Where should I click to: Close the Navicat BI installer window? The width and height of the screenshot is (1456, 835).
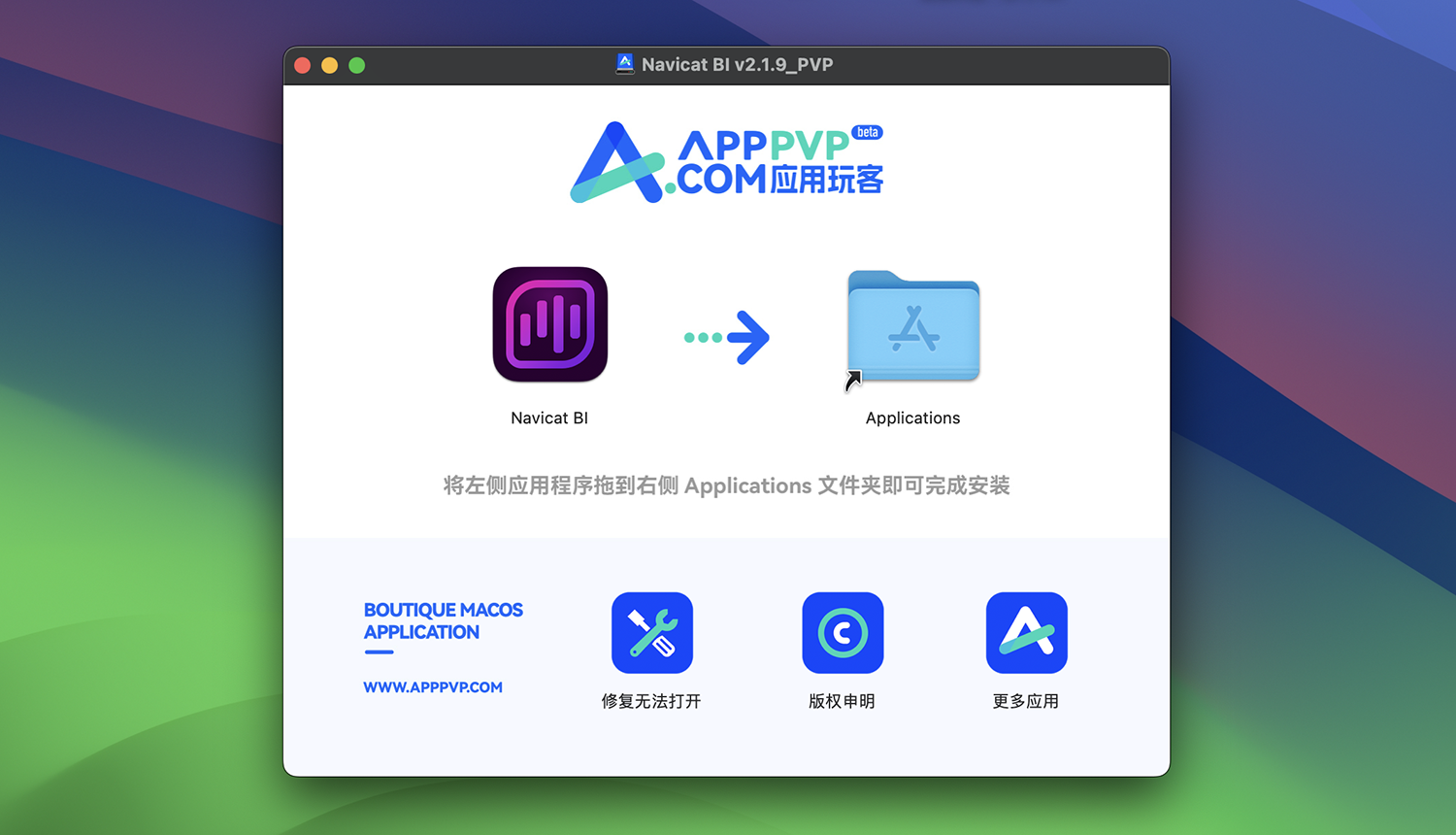click(303, 65)
